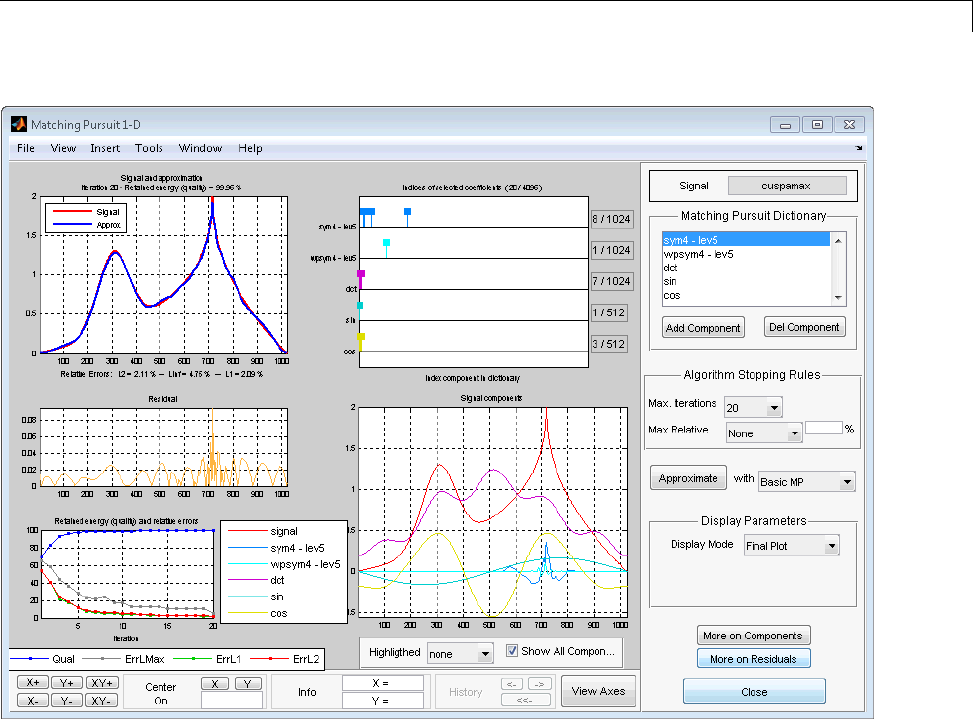The width and height of the screenshot is (973, 719).
Task: Open the Tools menu
Action: (149, 148)
